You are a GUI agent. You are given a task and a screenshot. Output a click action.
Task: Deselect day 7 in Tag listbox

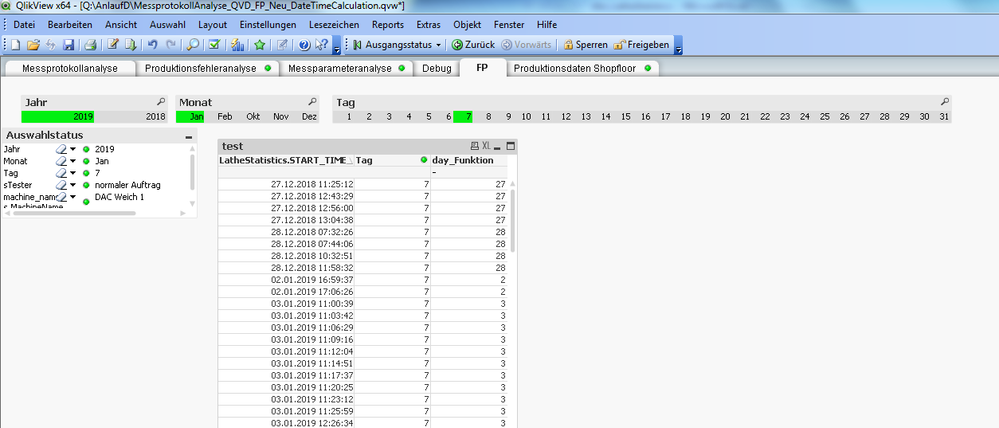tap(464, 117)
